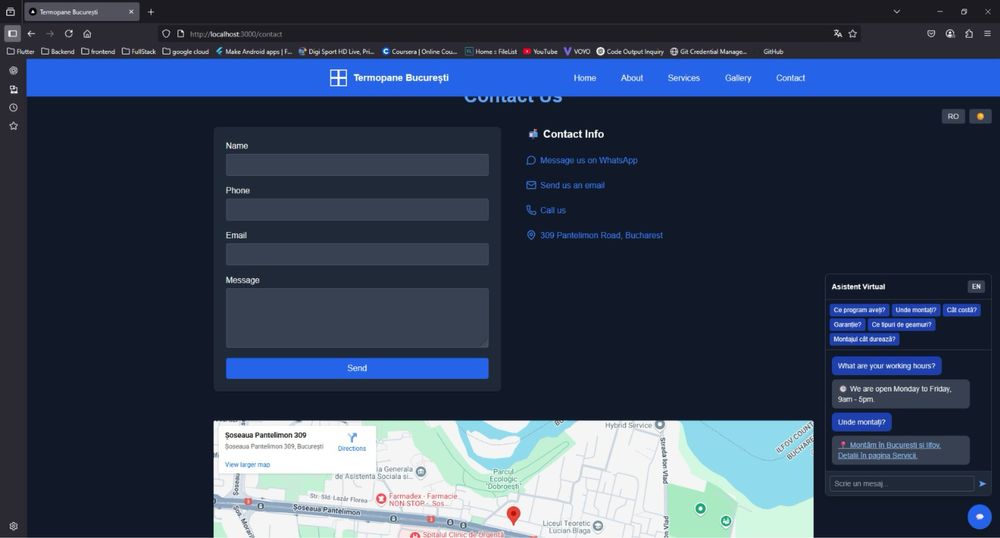Select the Termopane București browser tab
The width and height of the screenshot is (1000, 538).
(x=82, y=11)
